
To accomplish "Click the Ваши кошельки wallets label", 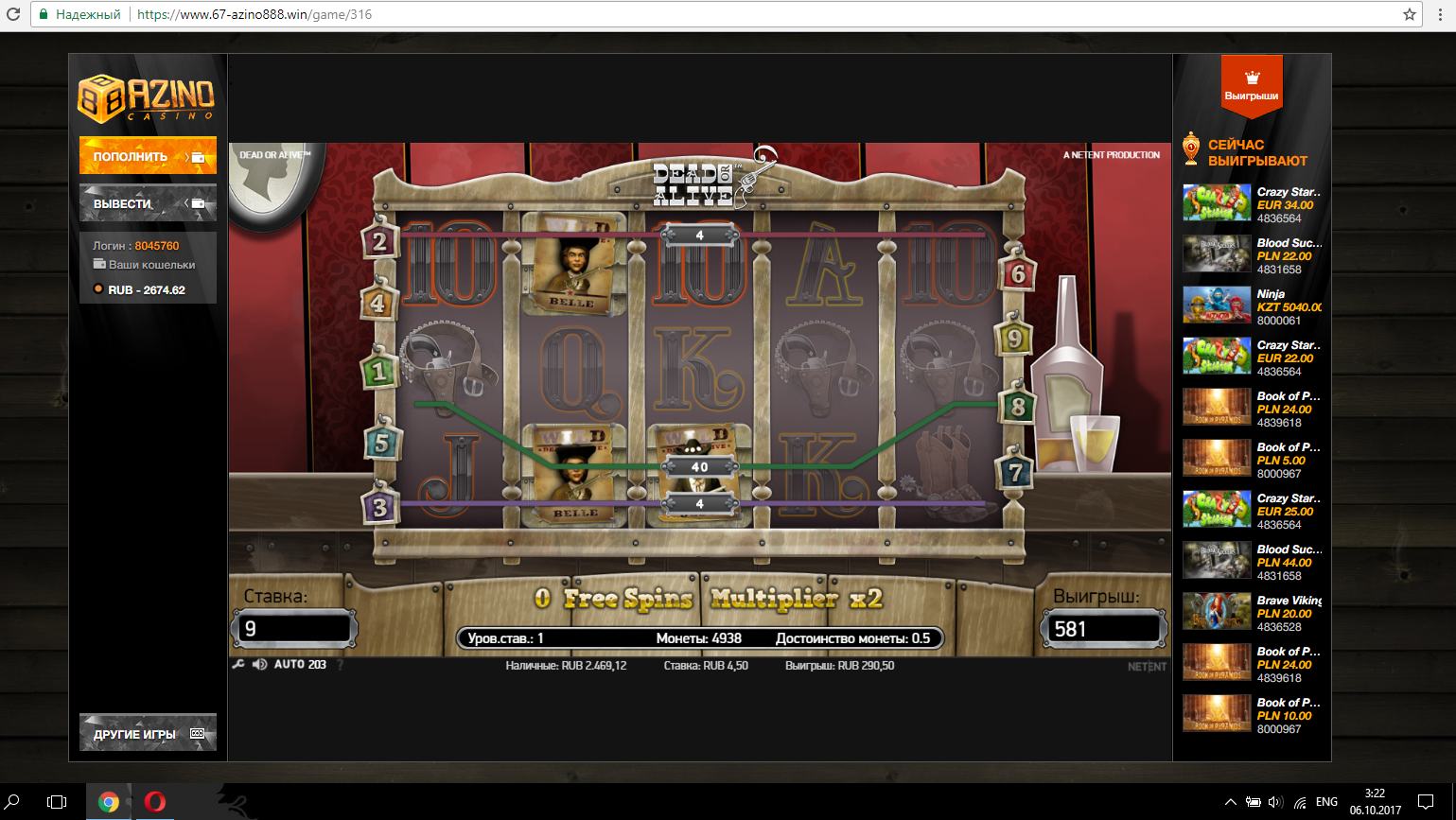I will coord(151,265).
